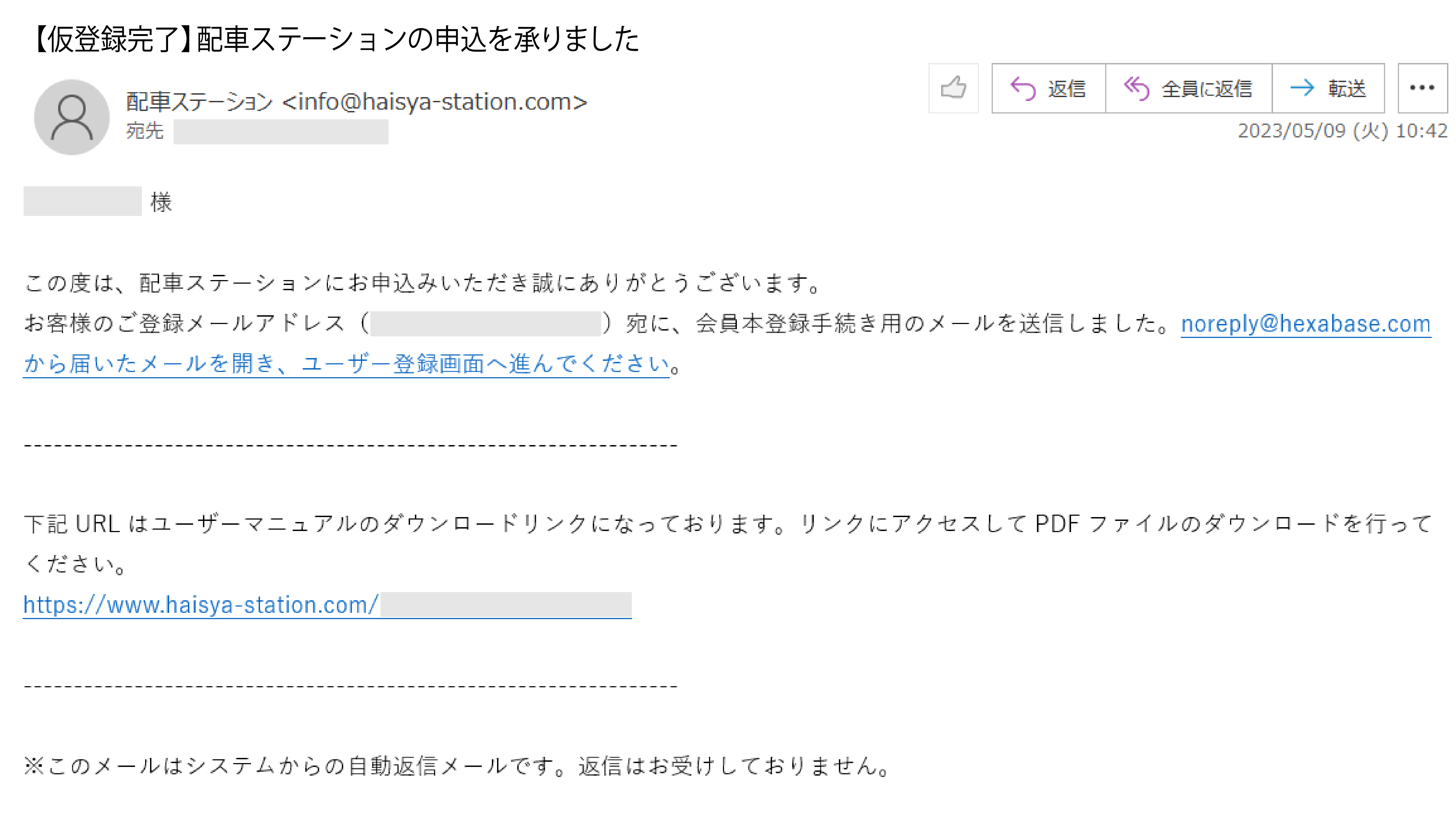Click the sender avatar picture

72,117
